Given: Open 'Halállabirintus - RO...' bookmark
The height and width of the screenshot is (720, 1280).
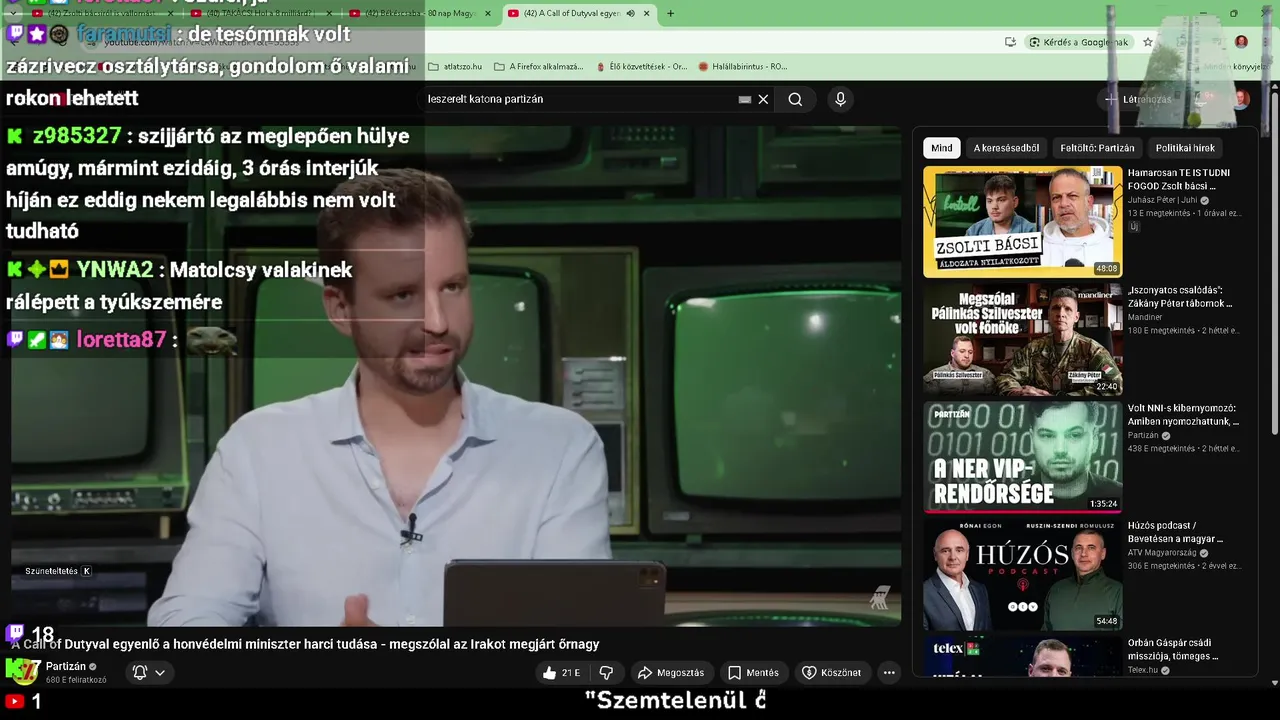Looking at the screenshot, I should click(743, 66).
